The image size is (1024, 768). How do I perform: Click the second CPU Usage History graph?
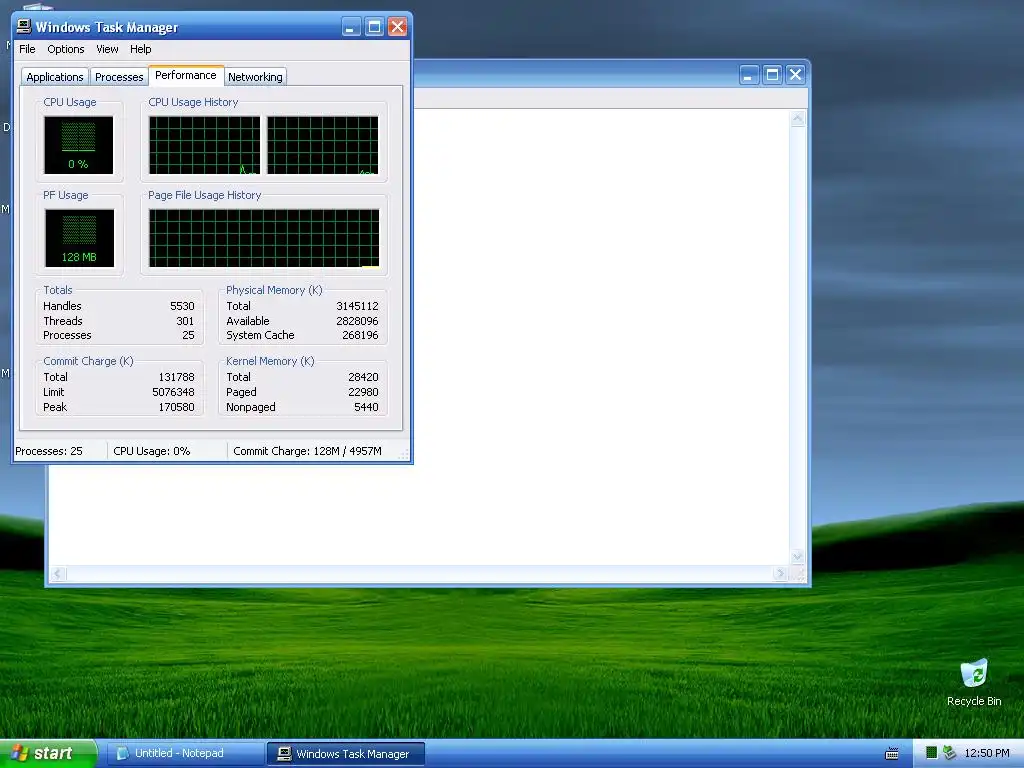click(323, 145)
